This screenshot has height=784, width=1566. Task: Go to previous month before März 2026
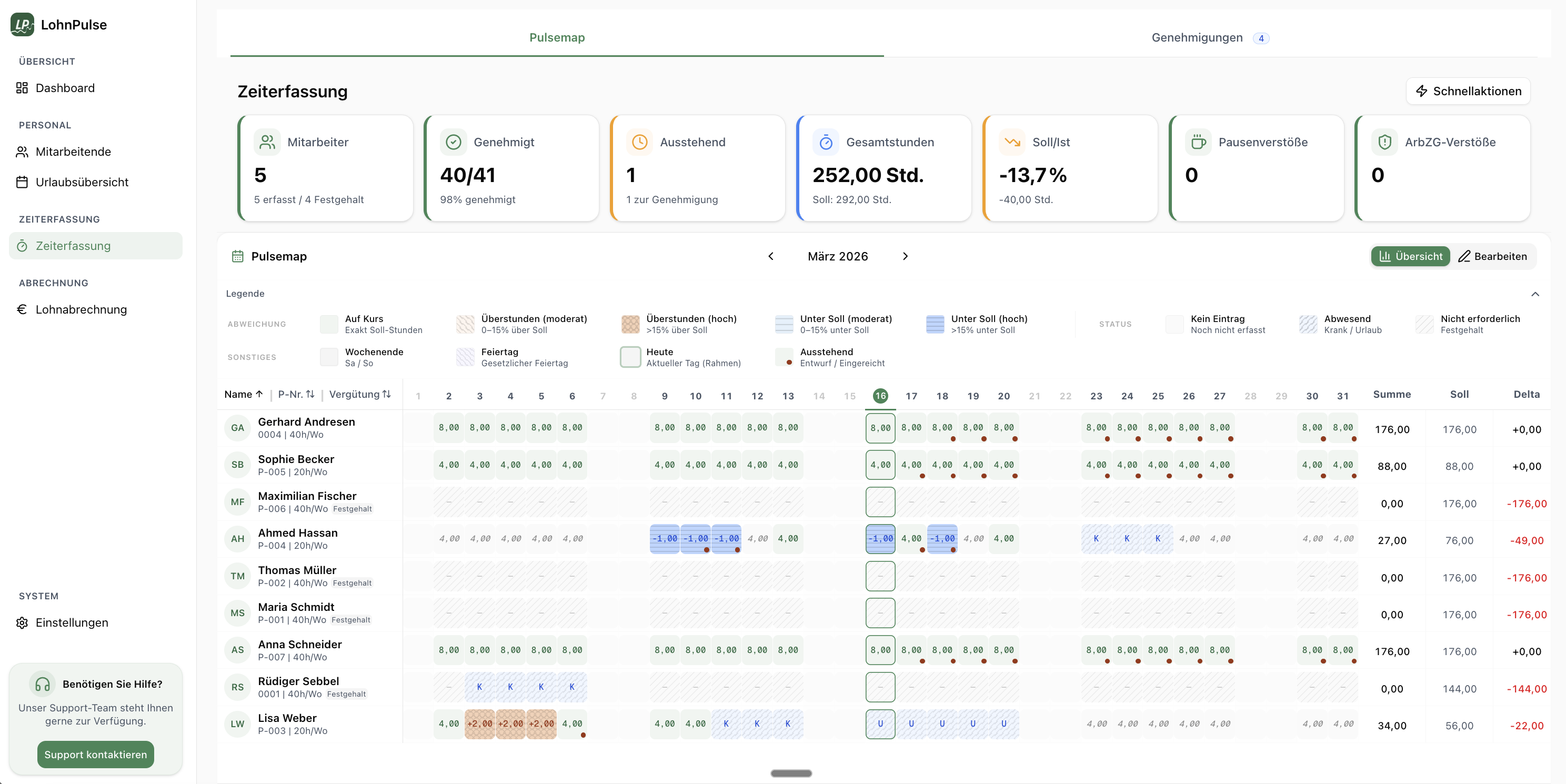[x=771, y=256]
